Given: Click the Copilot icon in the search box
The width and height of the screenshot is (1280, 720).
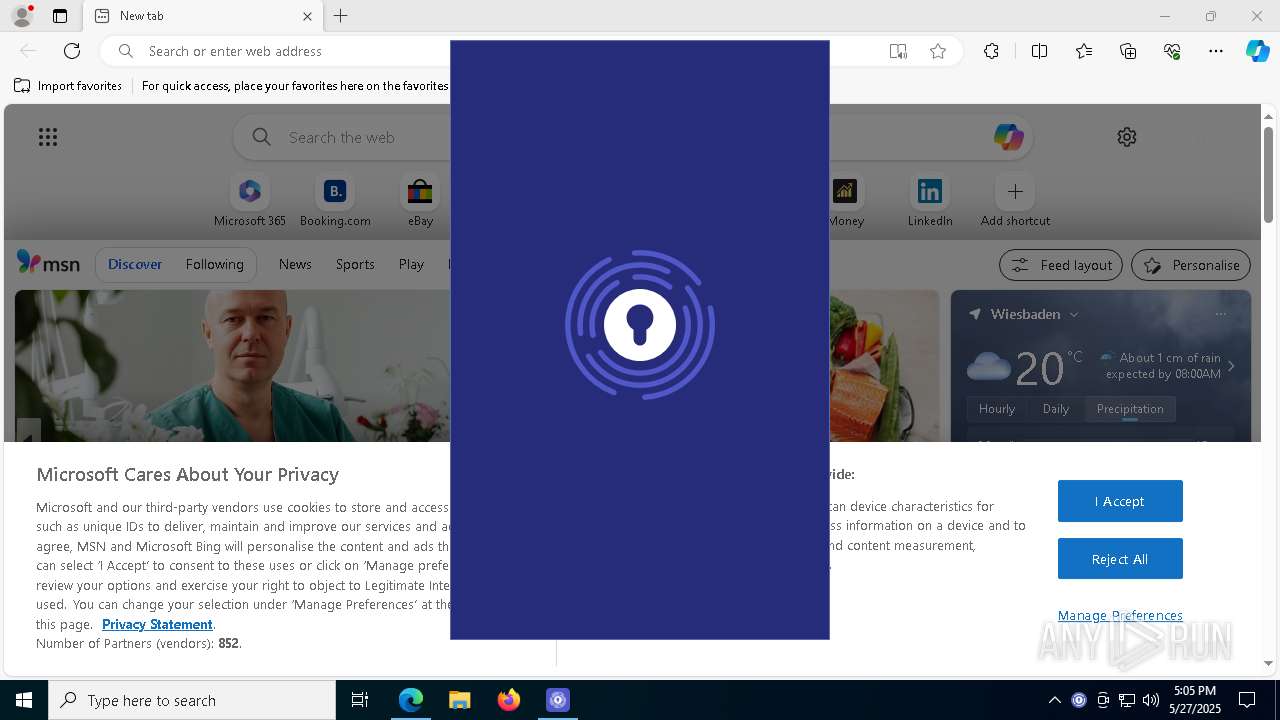Looking at the screenshot, I should tap(1008, 137).
